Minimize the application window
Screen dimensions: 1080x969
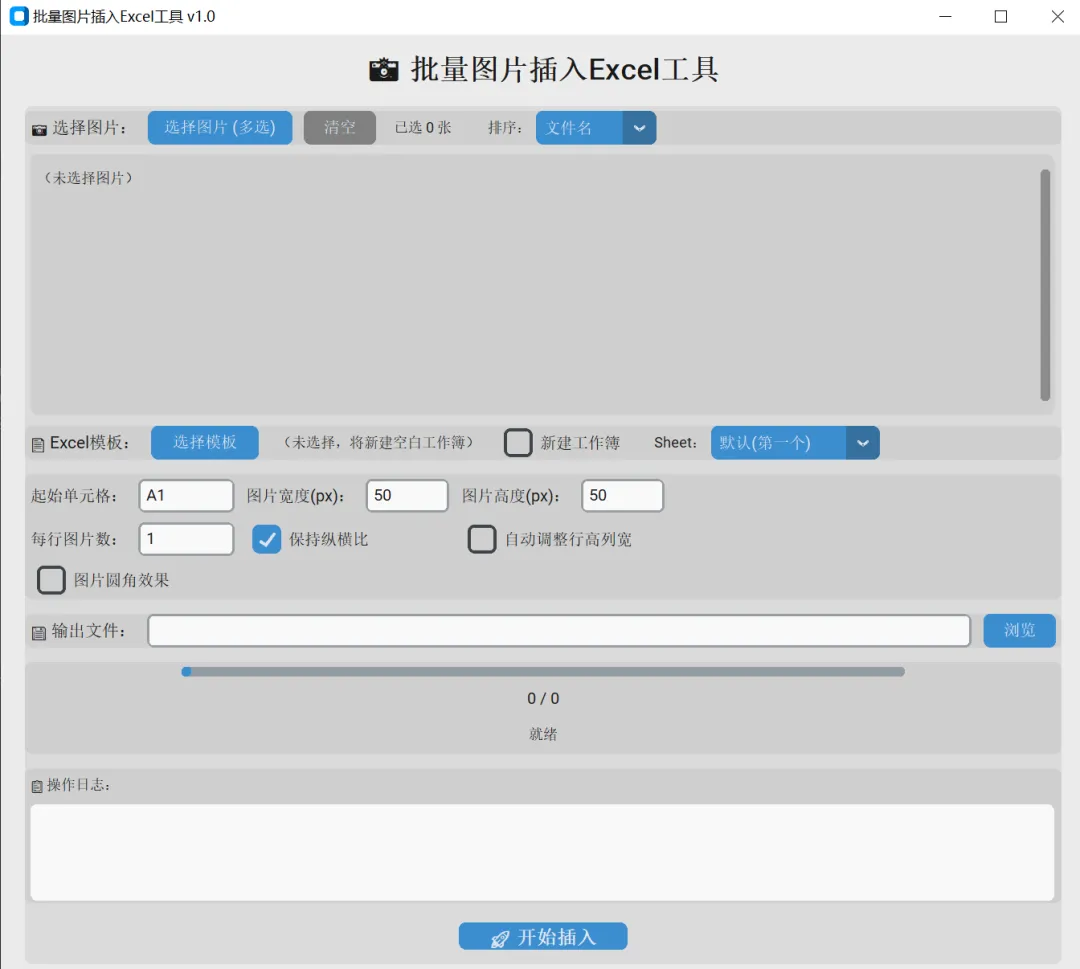pyautogui.click(x=945, y=17)
